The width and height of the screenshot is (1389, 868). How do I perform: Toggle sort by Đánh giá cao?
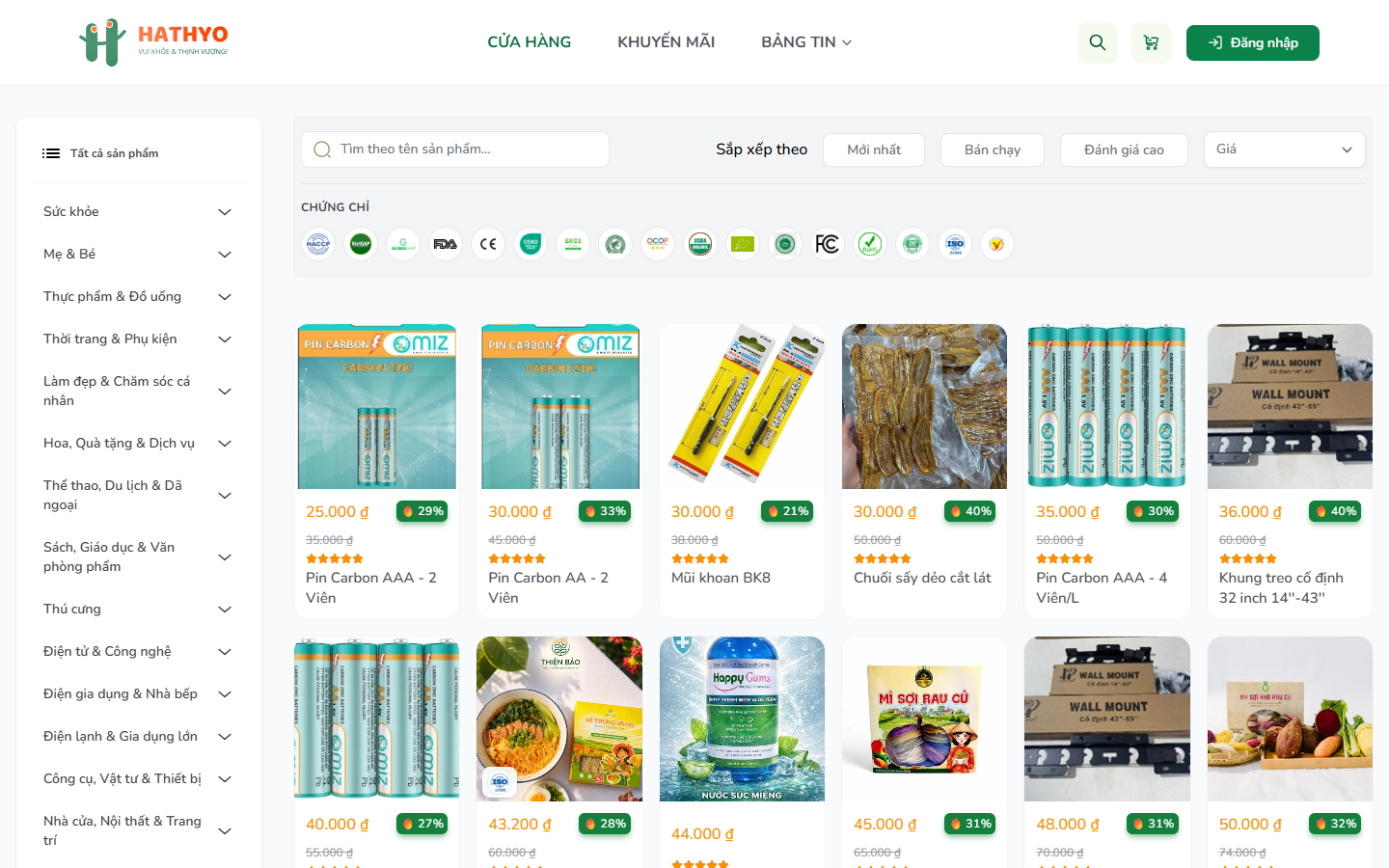[x=1124, y=149]
